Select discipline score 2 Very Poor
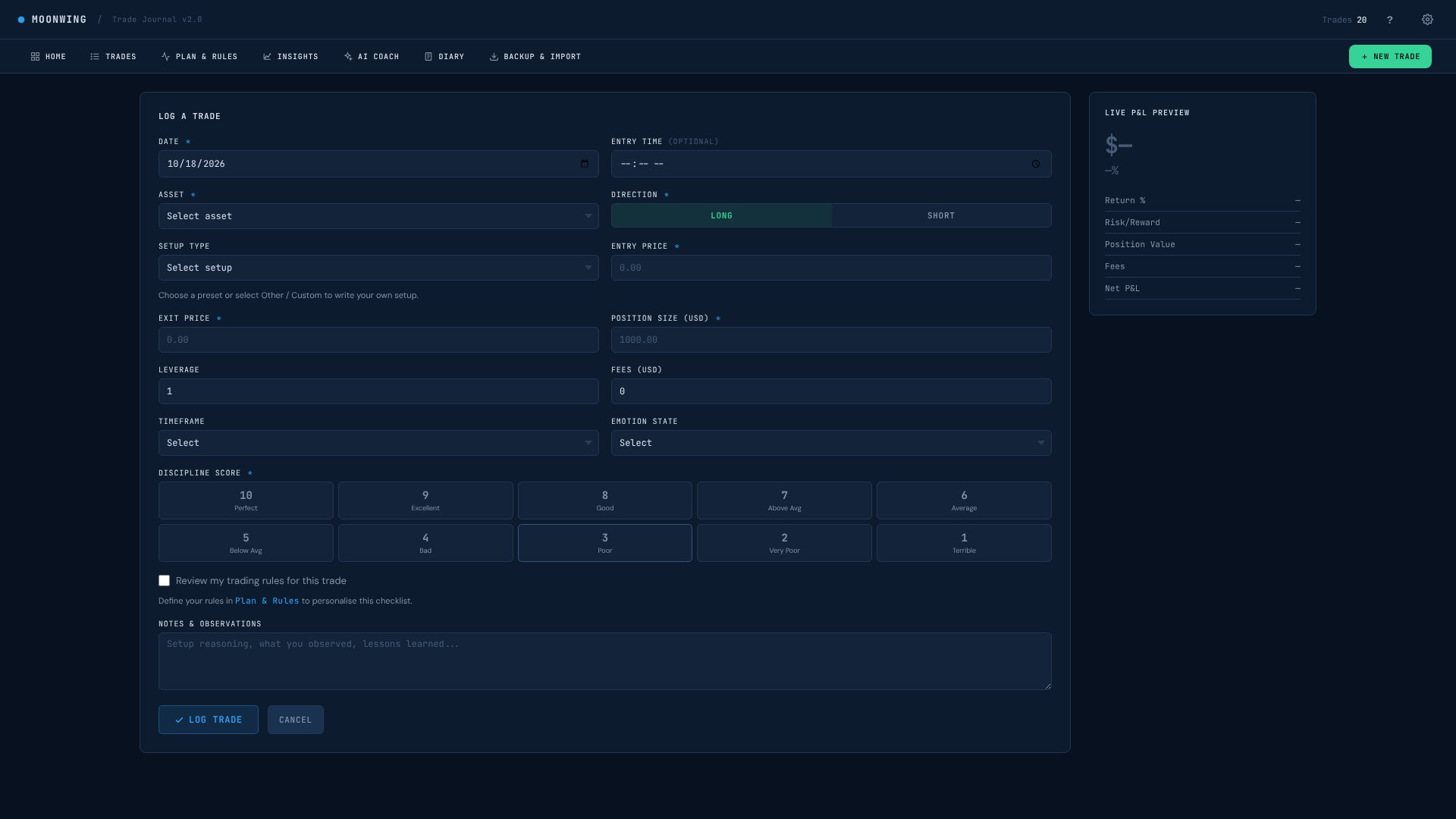 (x=784, y=543)
